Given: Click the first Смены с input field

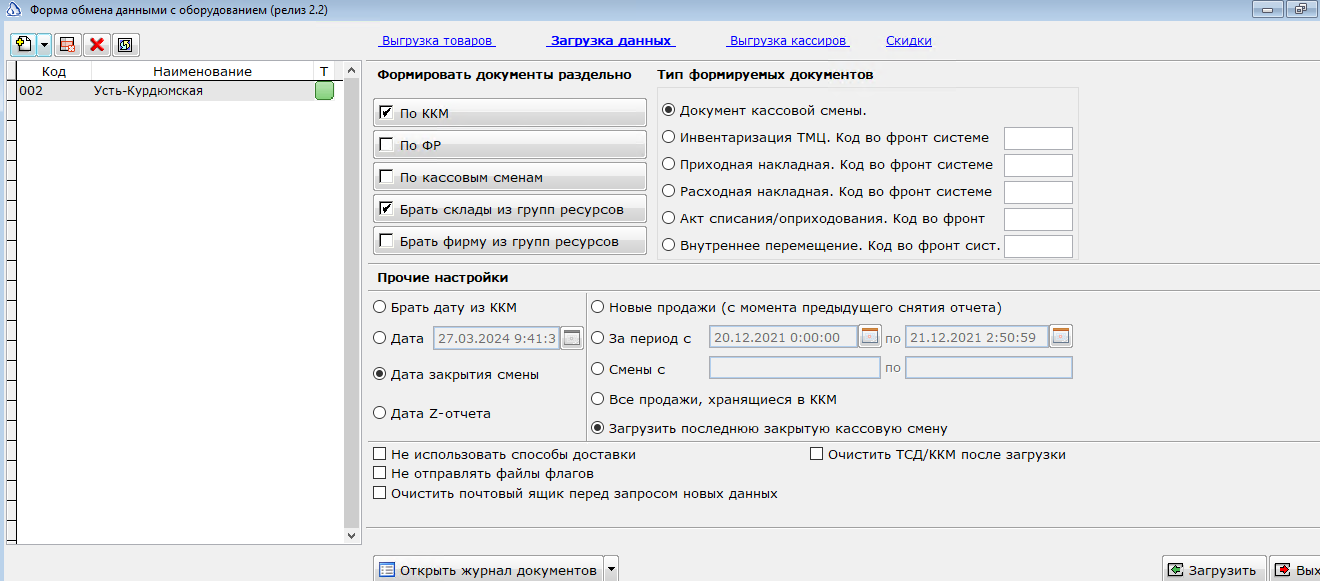Looking at the screenshot, I should pos(795,368).
